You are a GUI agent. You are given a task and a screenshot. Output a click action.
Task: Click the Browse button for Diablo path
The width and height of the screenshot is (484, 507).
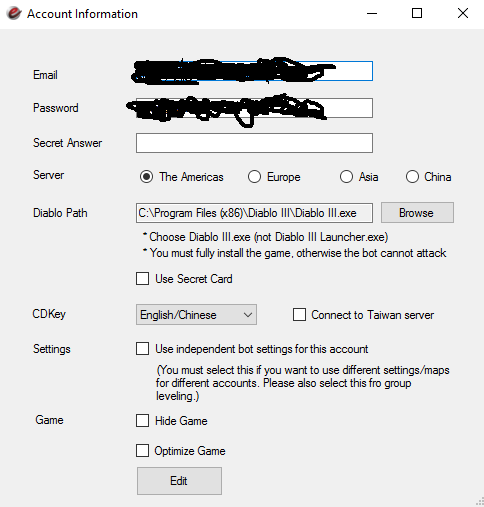click(x=417, y=213)
